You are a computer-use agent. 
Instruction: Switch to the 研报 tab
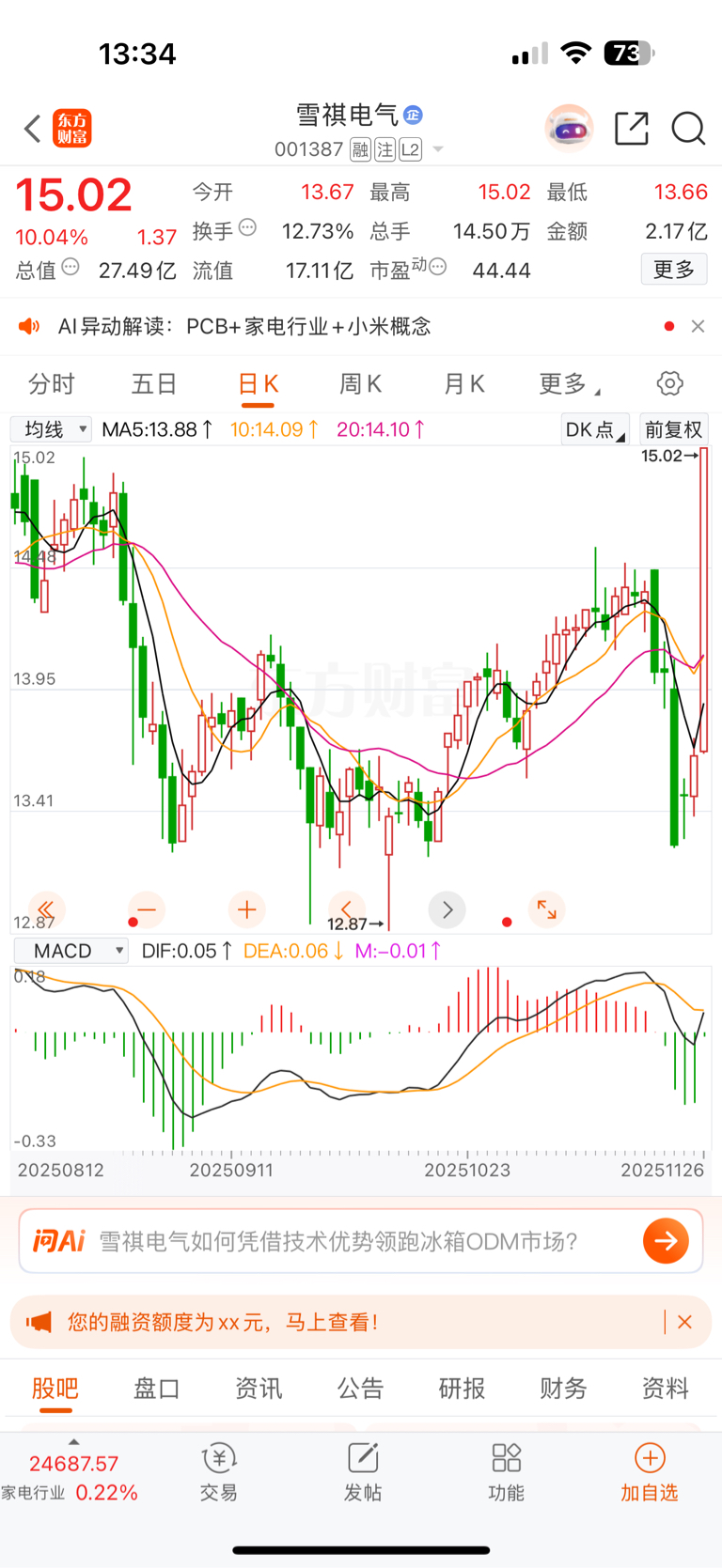tap(462, 1389)
